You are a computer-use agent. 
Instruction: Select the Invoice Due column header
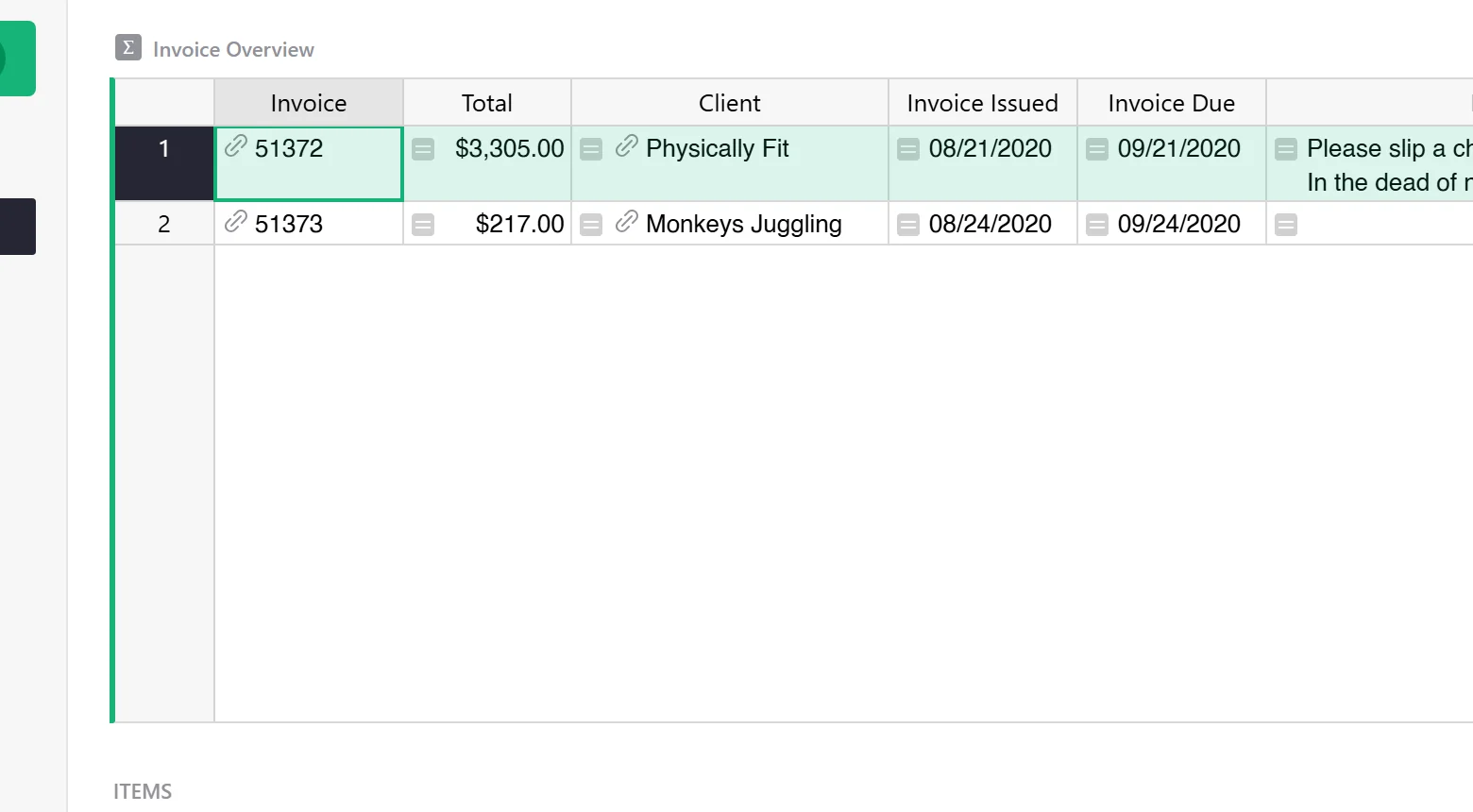point(1172,103)
